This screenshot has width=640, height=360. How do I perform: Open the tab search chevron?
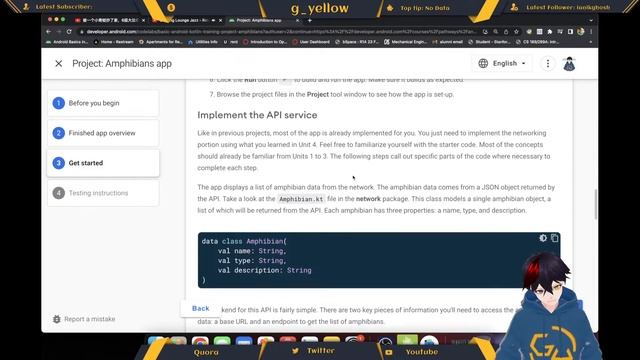[x=591, y=20]
